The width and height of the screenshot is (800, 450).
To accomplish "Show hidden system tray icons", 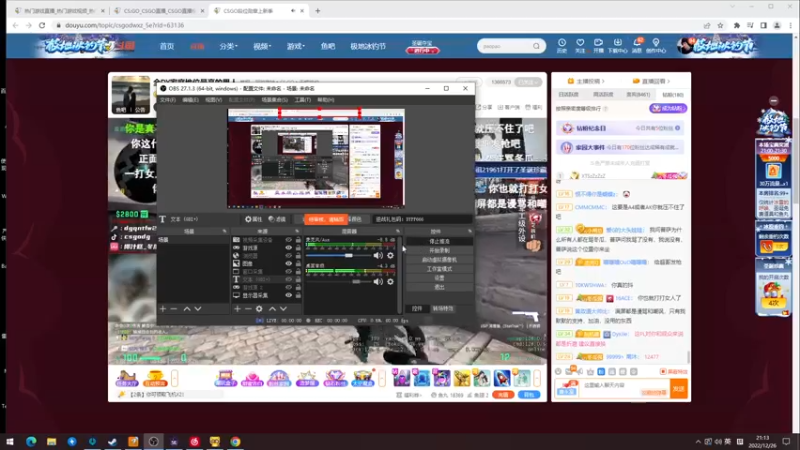I will point(698,441).
